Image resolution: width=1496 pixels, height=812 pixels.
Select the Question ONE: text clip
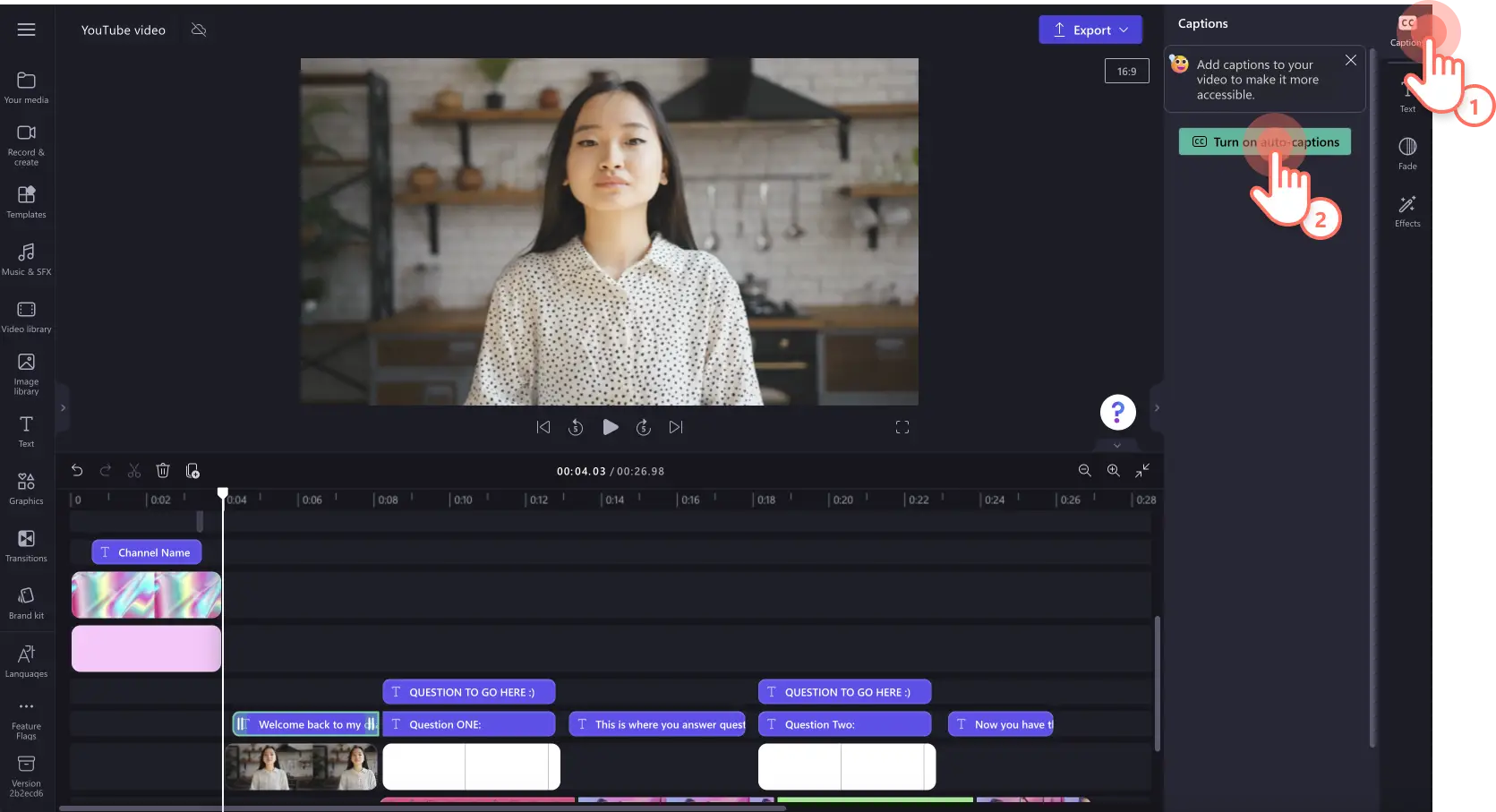tap(469, 724)
